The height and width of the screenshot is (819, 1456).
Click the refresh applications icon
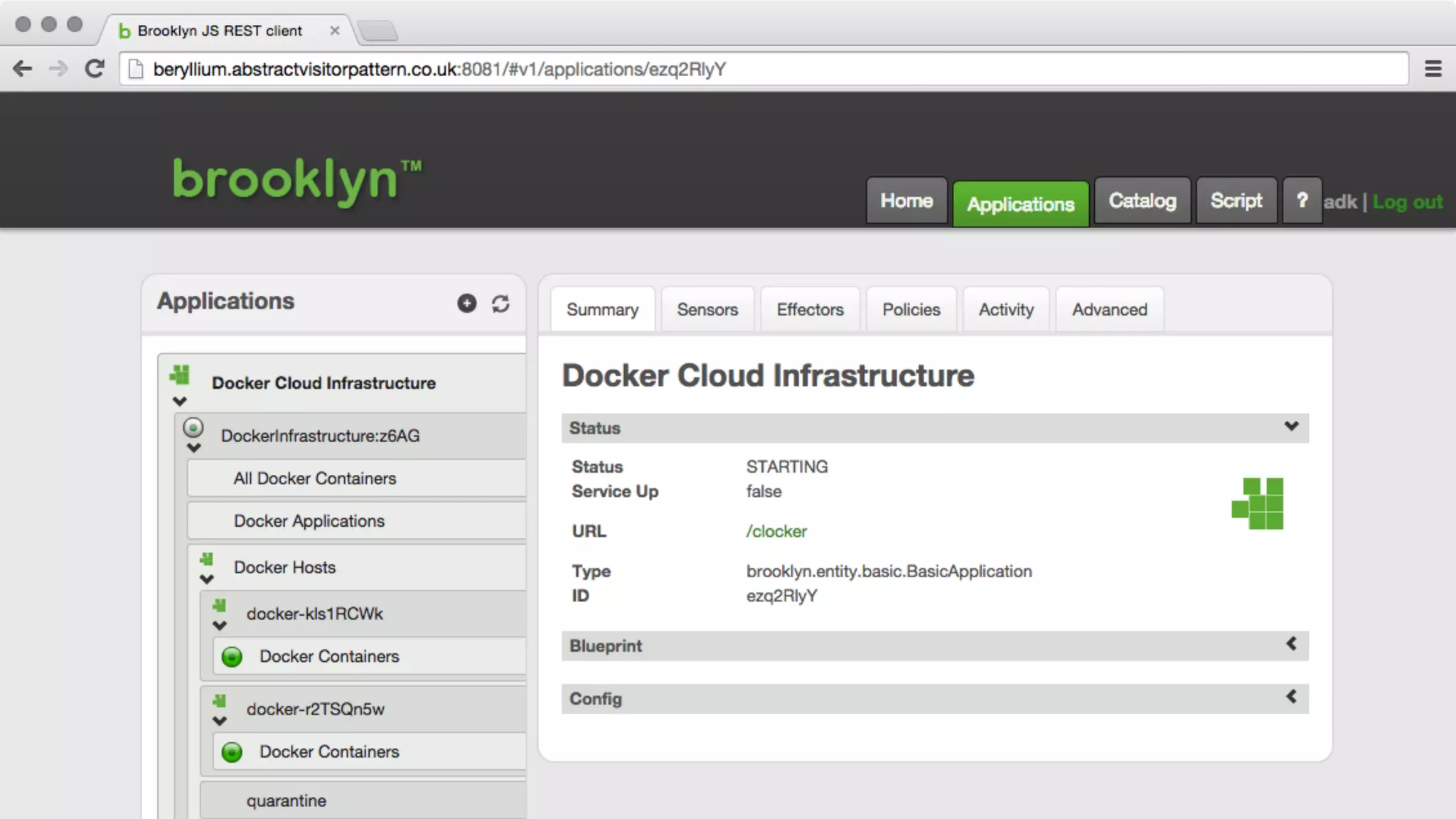click(500, 304)
